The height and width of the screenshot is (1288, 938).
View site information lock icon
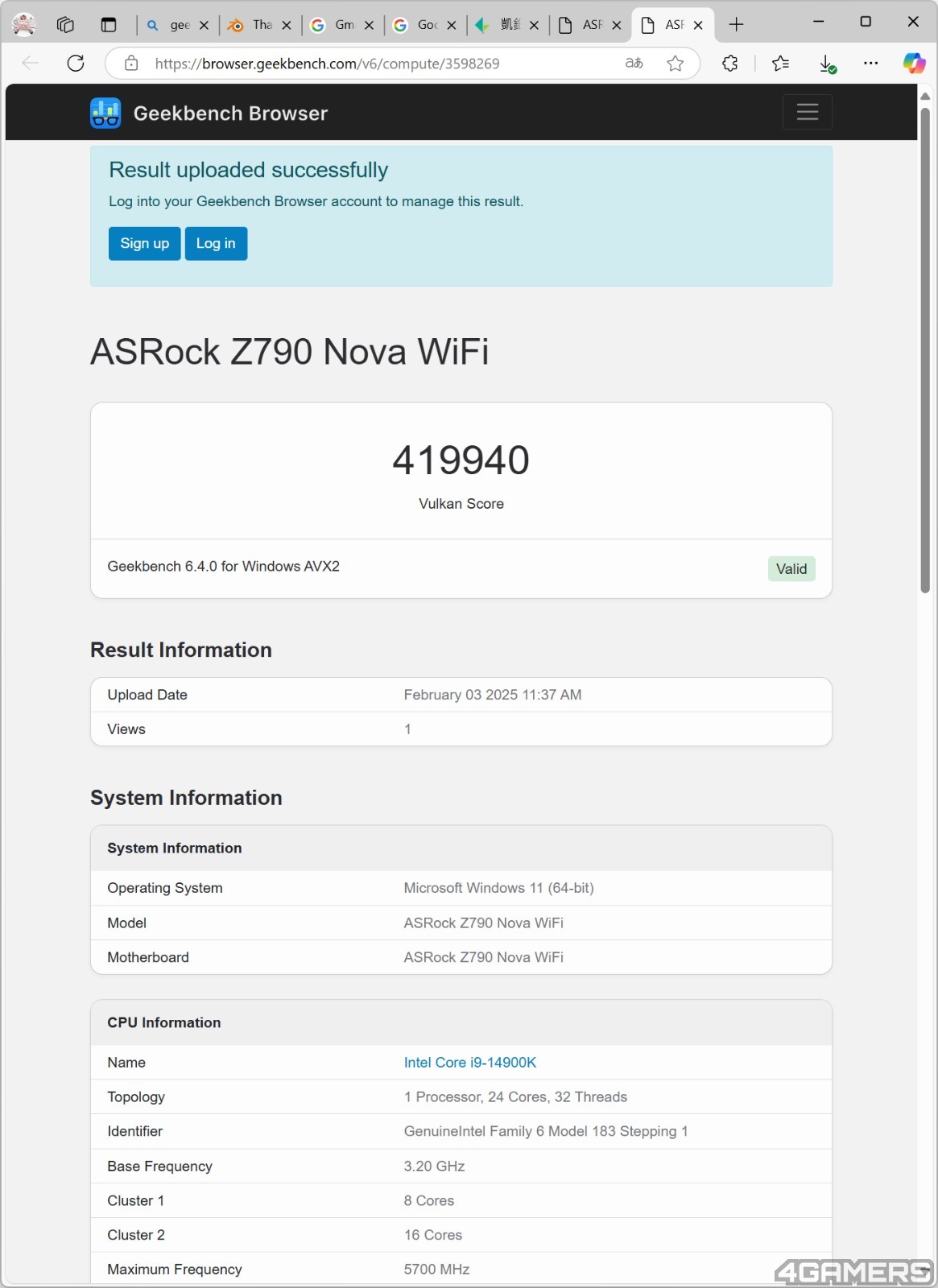131,63
